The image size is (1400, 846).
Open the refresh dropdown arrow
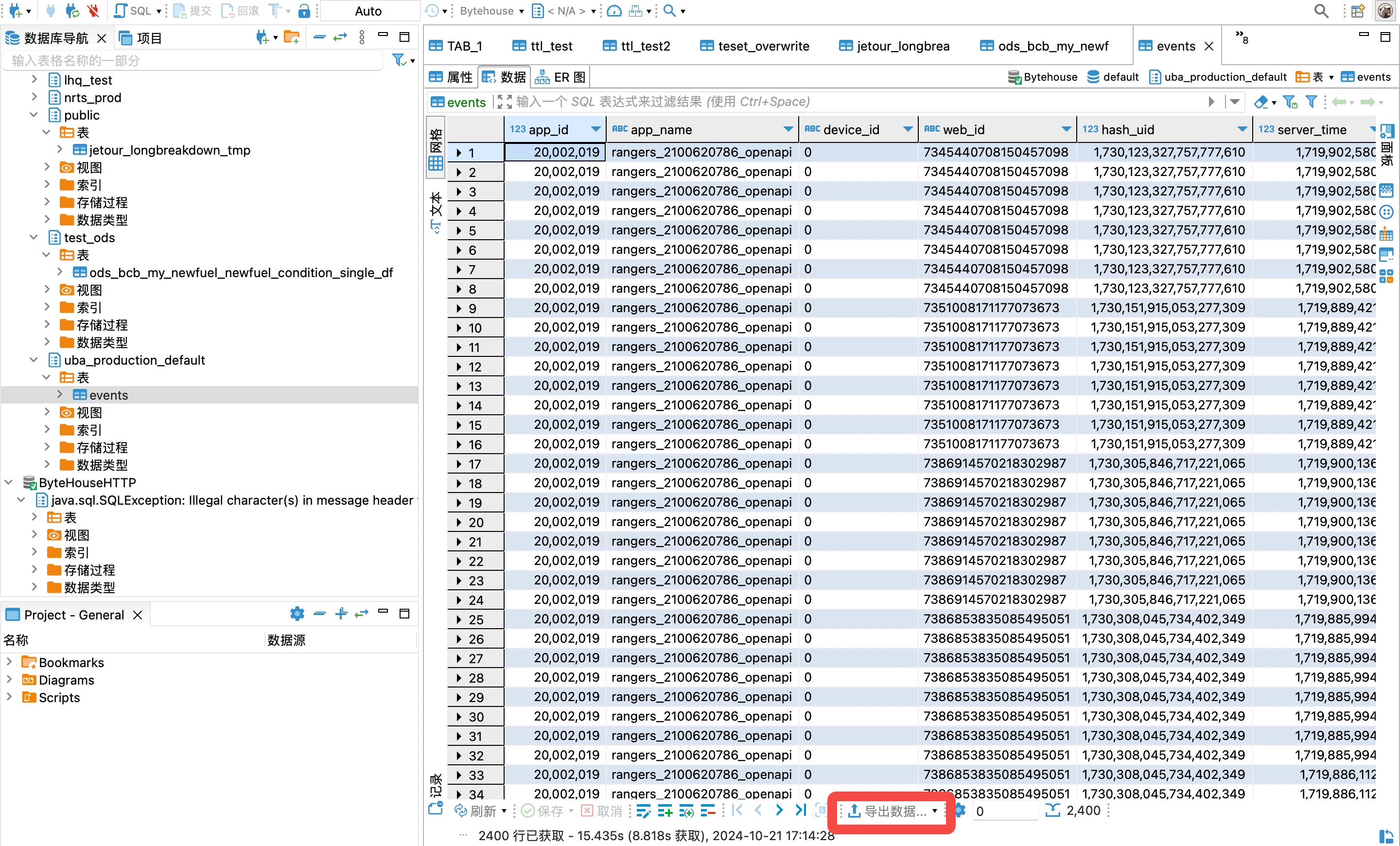504,811
